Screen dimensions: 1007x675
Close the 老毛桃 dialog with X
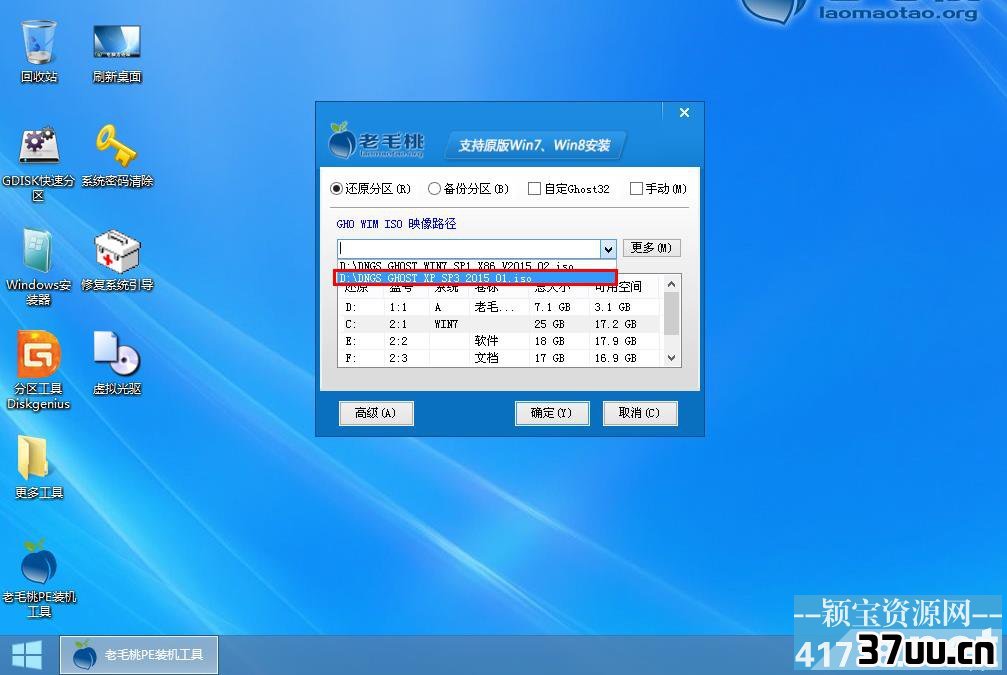coord(685,113)
